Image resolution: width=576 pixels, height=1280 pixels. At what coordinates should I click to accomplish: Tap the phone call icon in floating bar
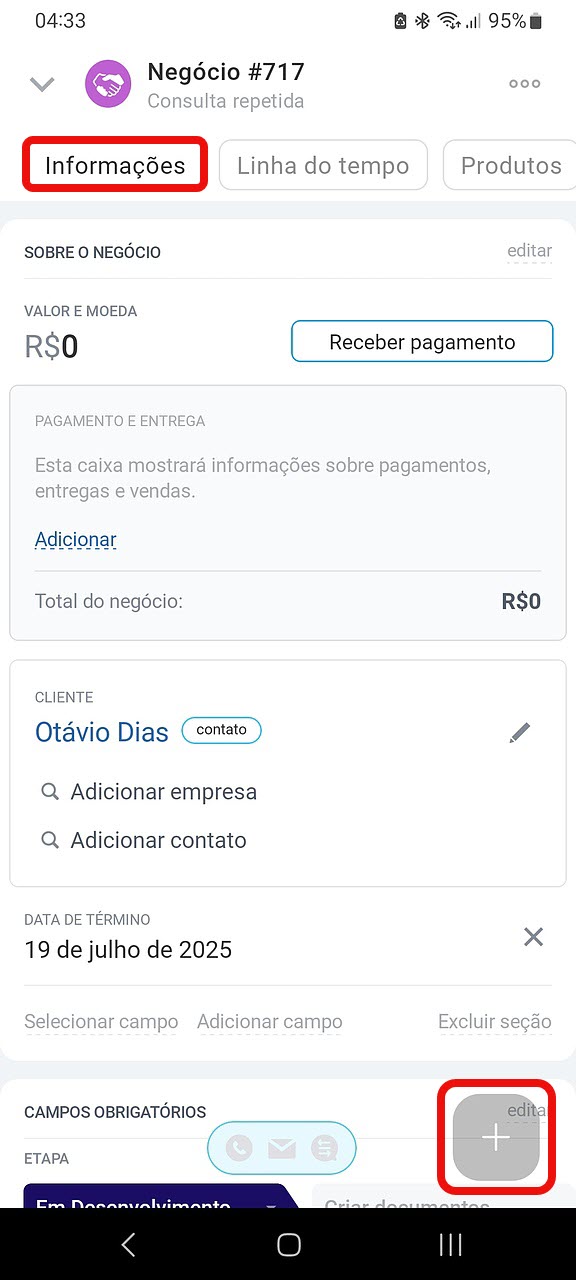click(x=239, y=1148)
